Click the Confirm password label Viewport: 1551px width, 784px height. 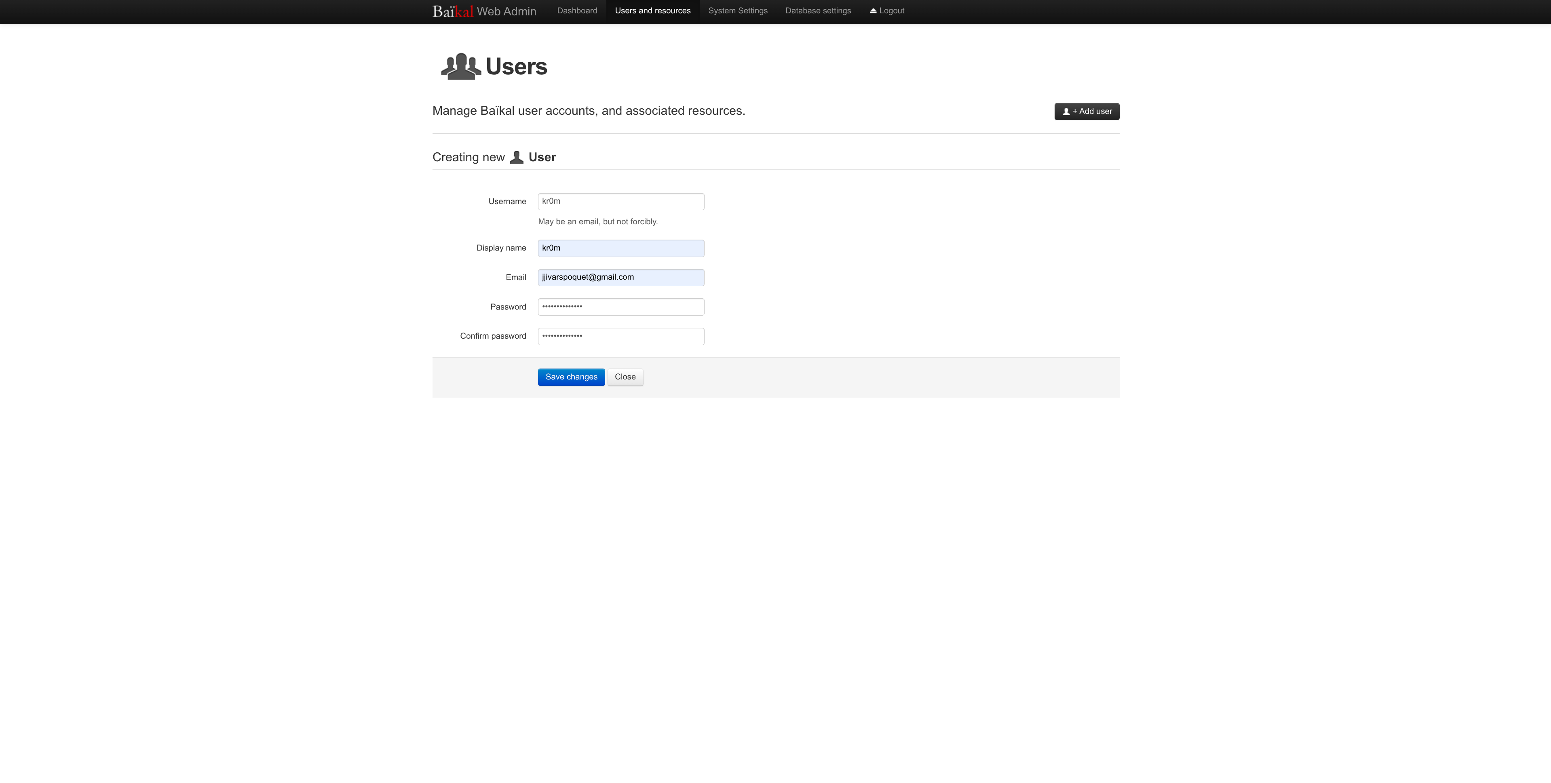click(x=492, y=336)
